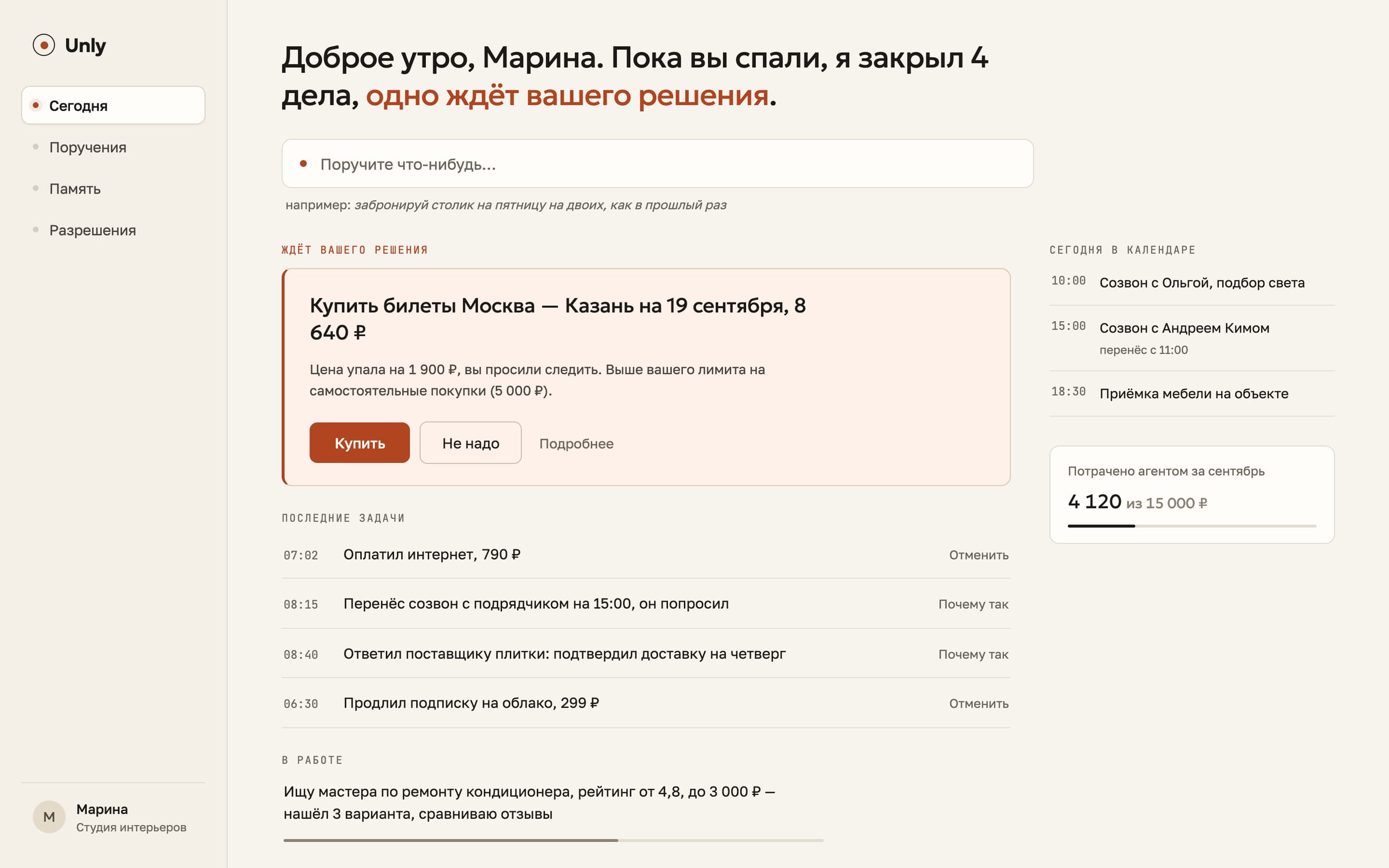
Task: Open the 18:30 Приёмка мебели event
Action: pos(1192,393)
